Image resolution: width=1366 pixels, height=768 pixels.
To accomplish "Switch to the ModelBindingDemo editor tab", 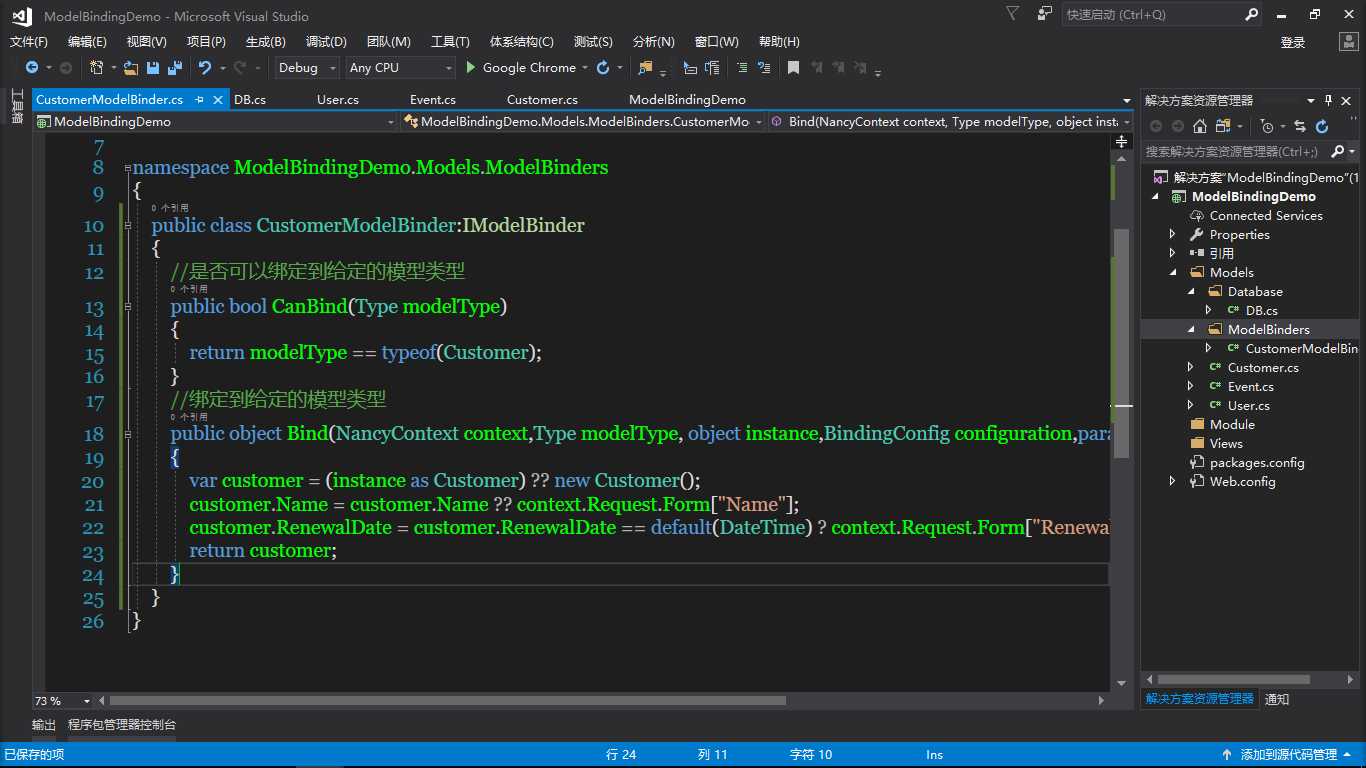I will pos(687,100).
